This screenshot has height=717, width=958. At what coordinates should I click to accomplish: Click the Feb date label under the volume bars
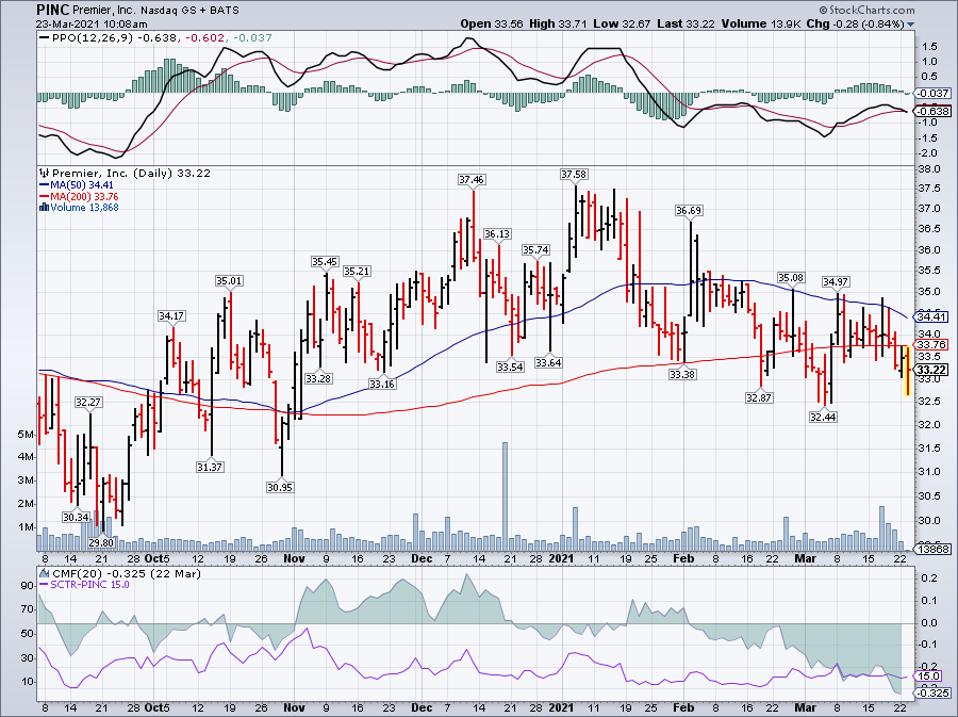(x=682, y=559)
